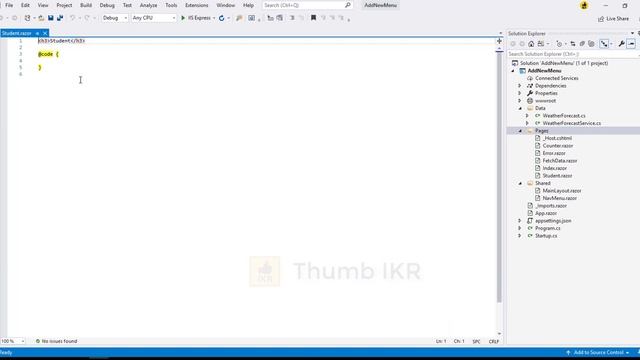Toggle the selected nested-view button in Solution Explorer

pos(604,44)
